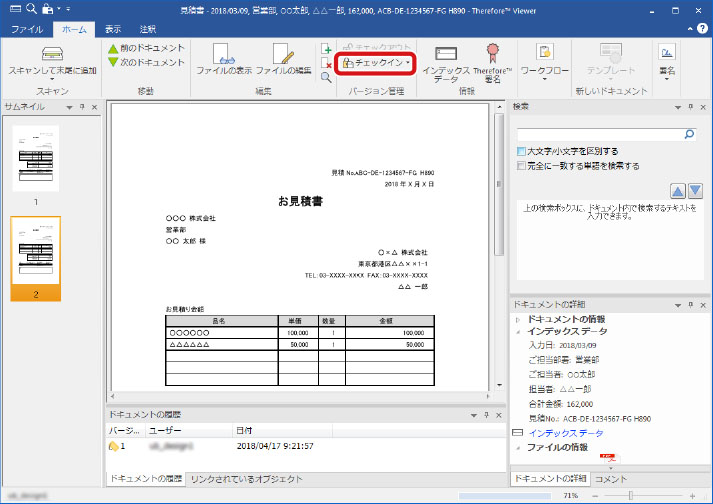
Task: Check 完全に一致する単語を検索する option
Action: click(x=521, y=166)
